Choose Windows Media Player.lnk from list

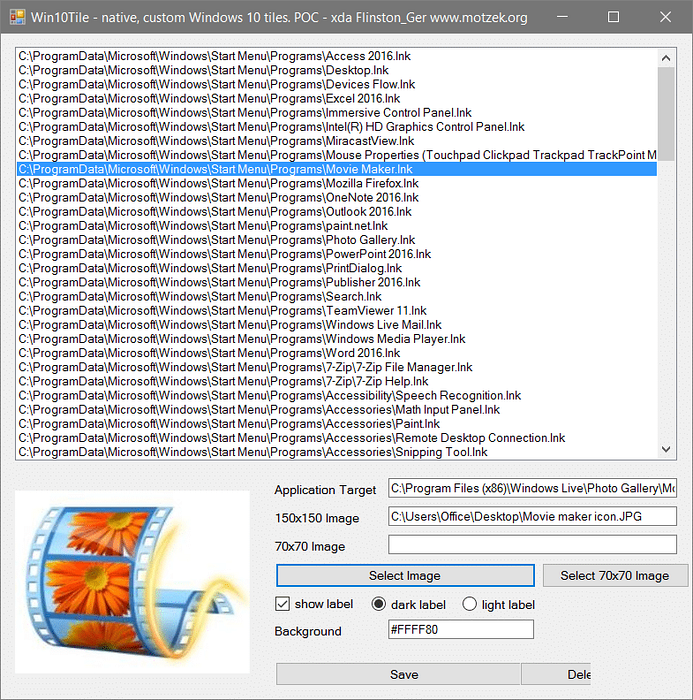pos(242,339)
